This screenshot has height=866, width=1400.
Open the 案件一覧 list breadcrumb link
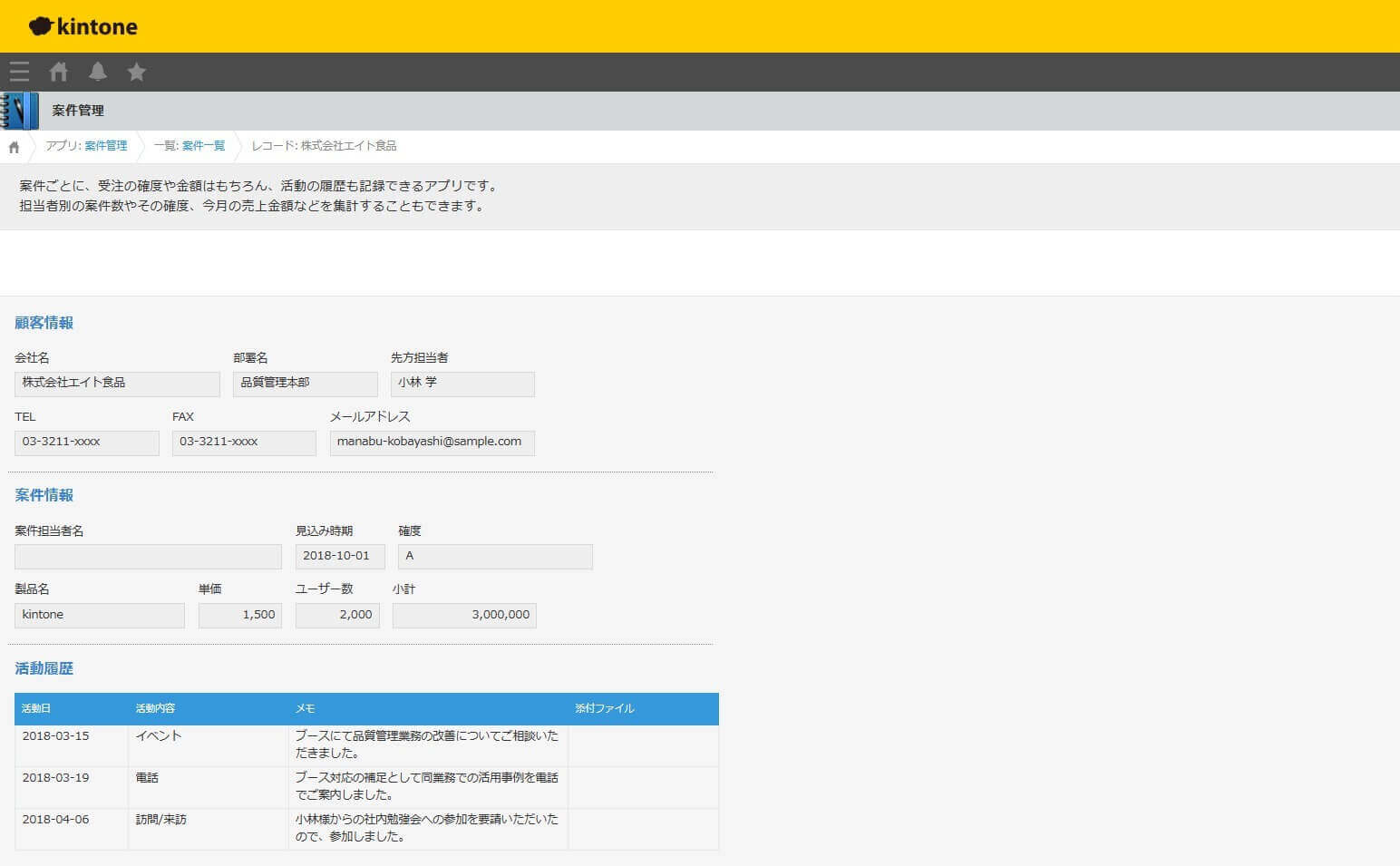203,146
